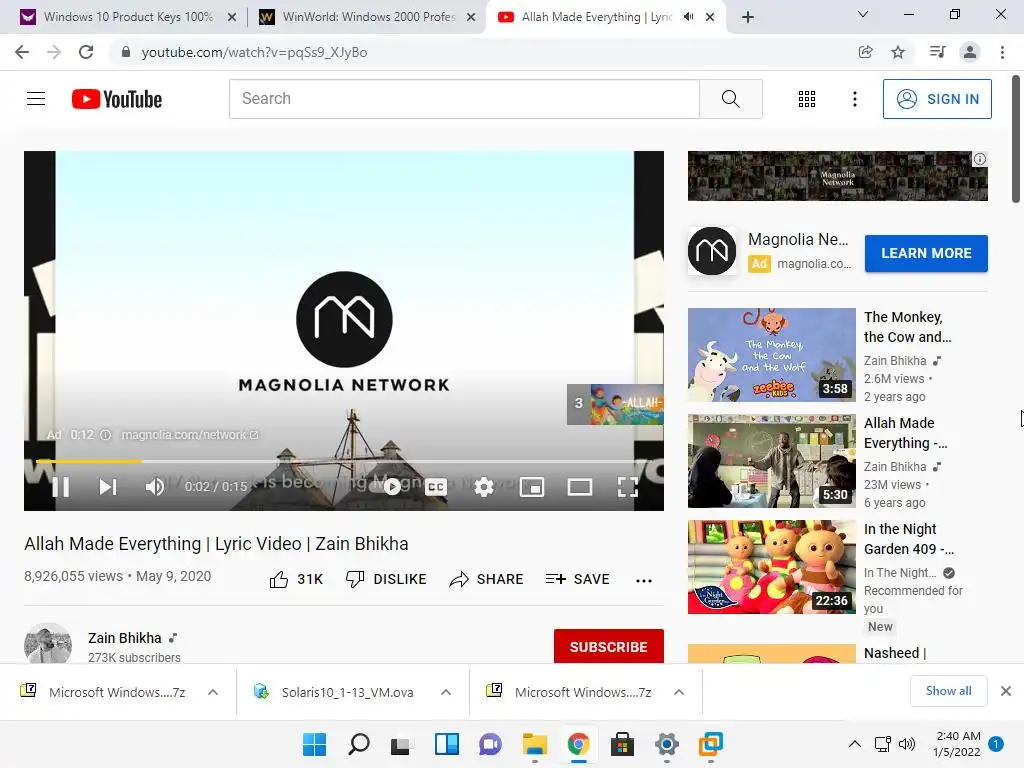The height and width of the screenshot is (768, 1024).
Task: Click the address bar URL
Action: 255,52
